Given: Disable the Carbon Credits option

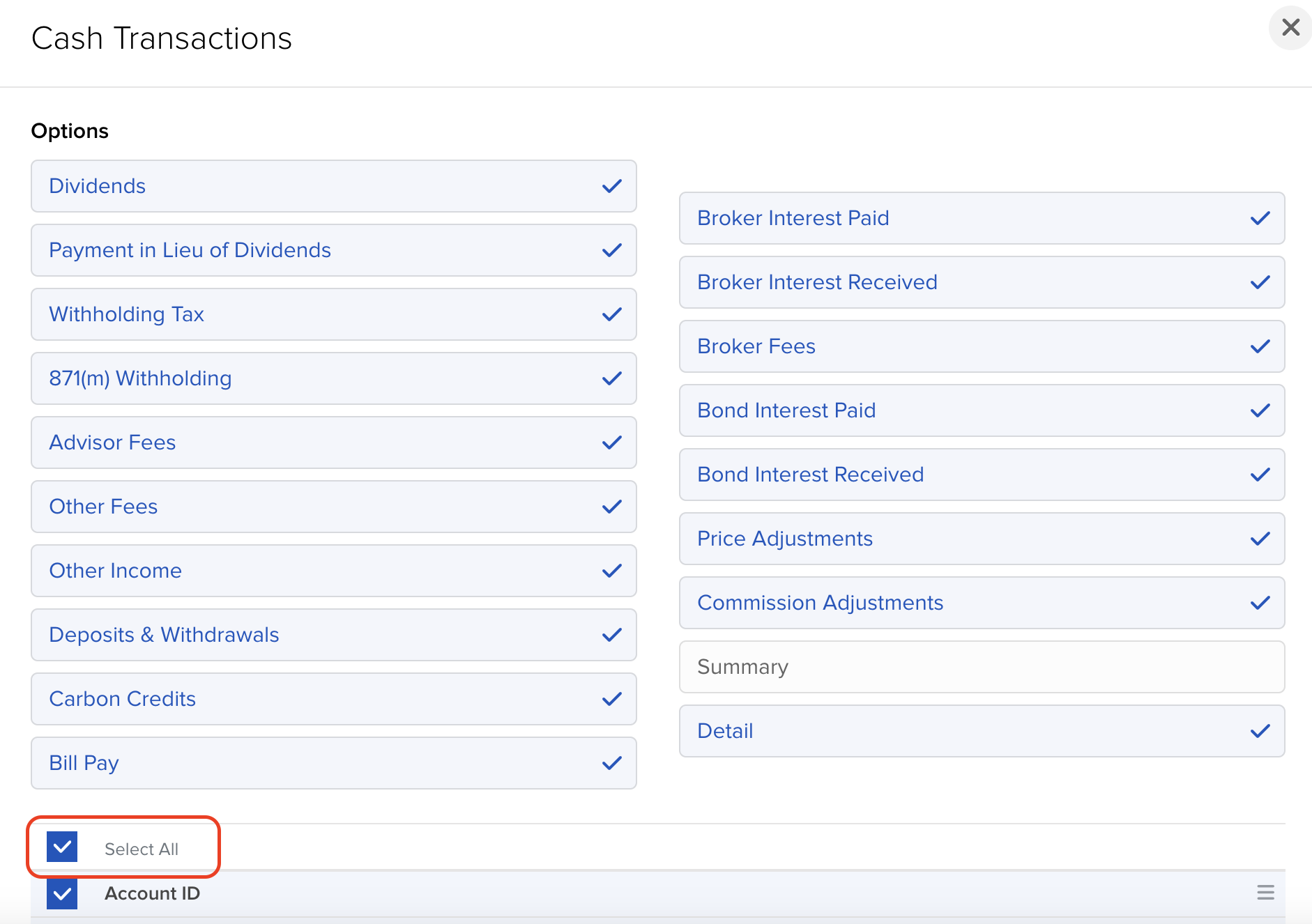Looking at the screenshot, I should pyautogui.click(x=333, y=699).
